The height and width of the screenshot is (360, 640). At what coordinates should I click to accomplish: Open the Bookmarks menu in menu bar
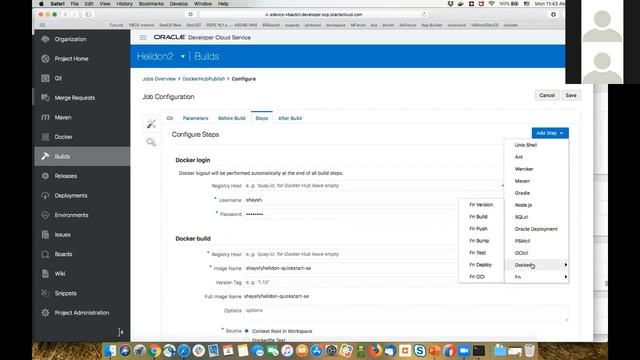point(151,4)
